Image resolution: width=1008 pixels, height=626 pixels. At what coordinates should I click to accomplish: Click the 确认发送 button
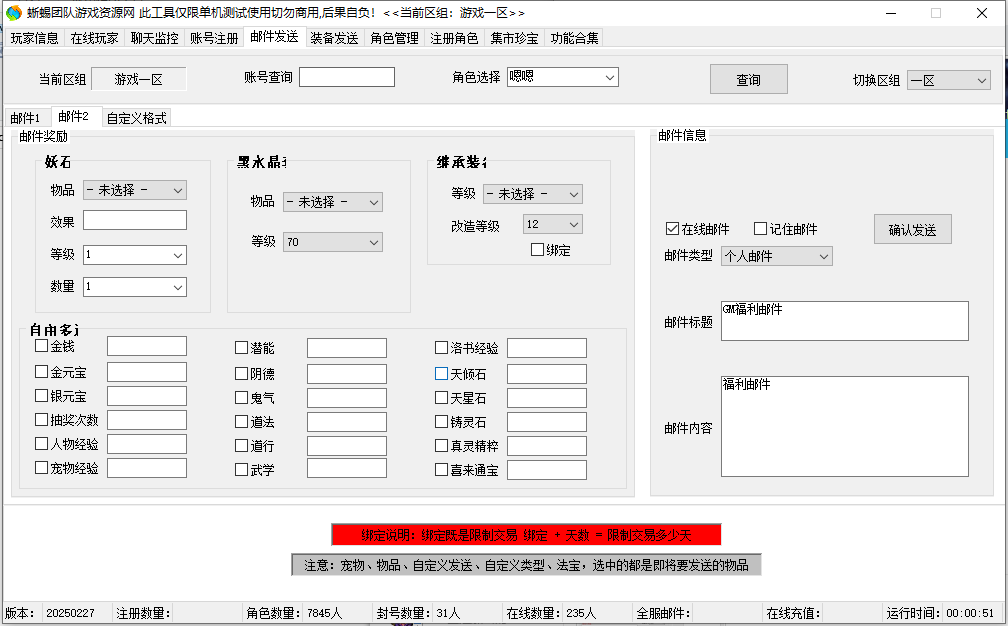(x=912, y=229)
